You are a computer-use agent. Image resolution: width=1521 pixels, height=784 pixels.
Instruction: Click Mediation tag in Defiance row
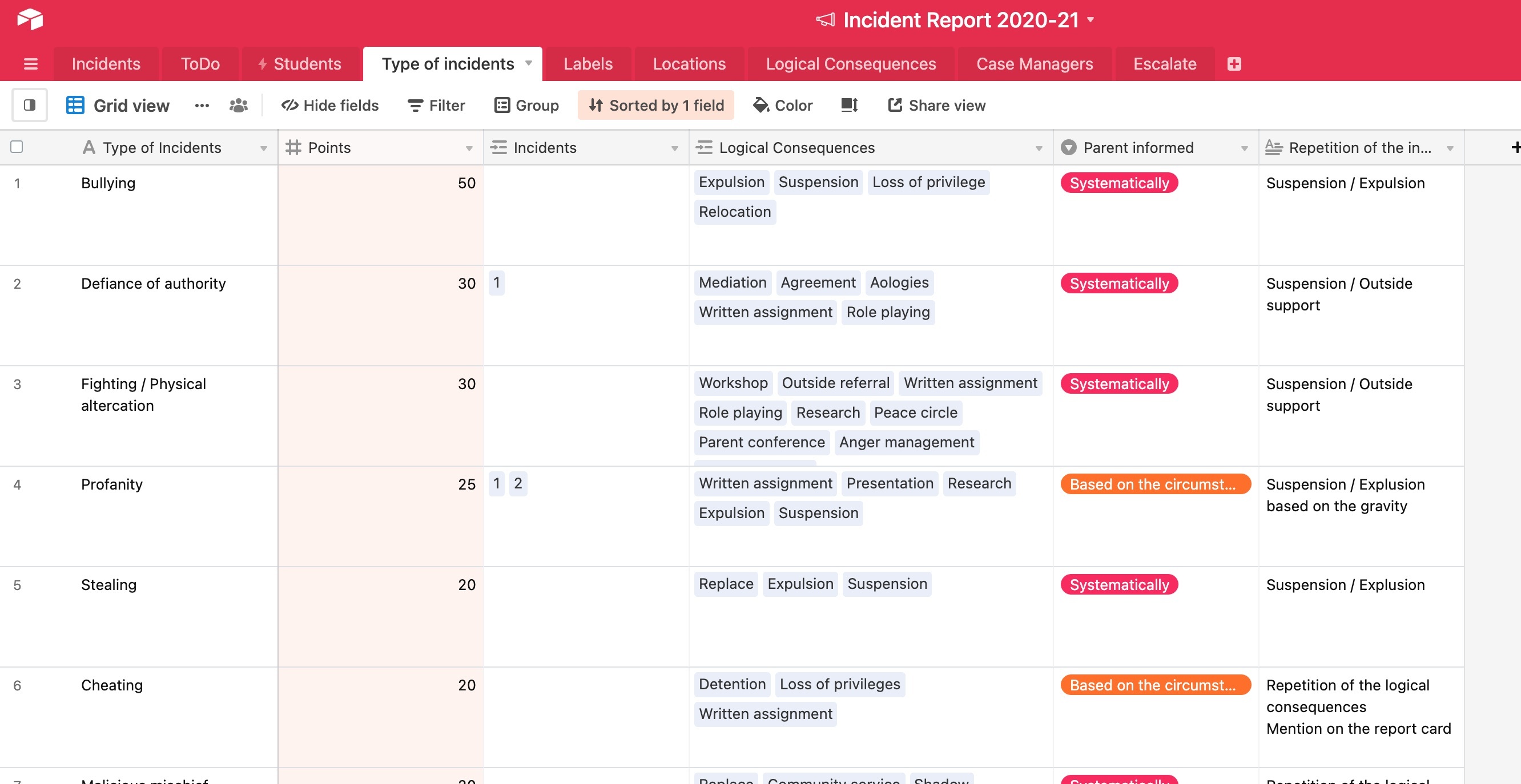[x=733, y=282]
